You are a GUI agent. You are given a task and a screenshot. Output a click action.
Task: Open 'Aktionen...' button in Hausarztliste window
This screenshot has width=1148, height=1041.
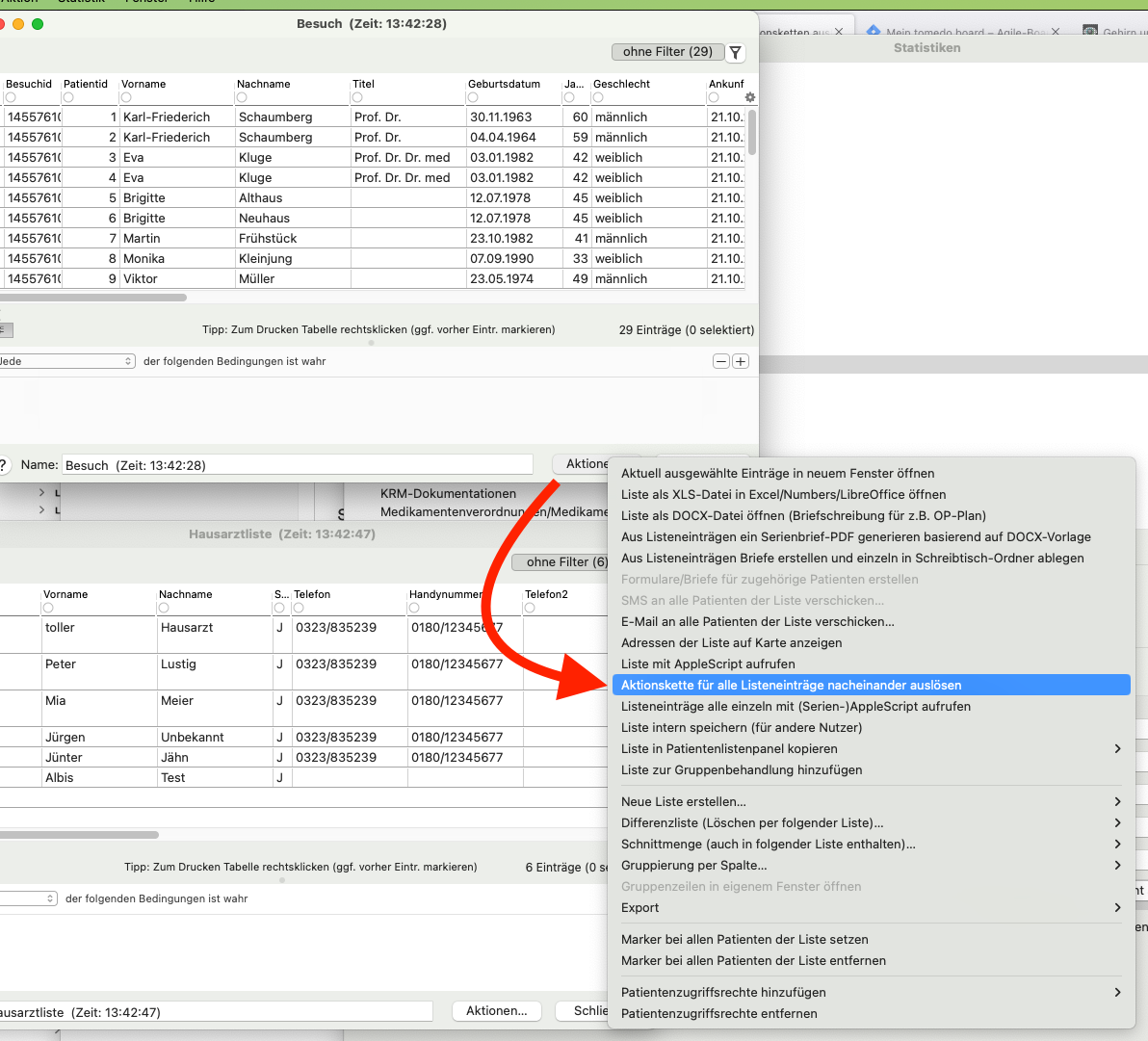pyautogui.click(x=496, y=1011)
